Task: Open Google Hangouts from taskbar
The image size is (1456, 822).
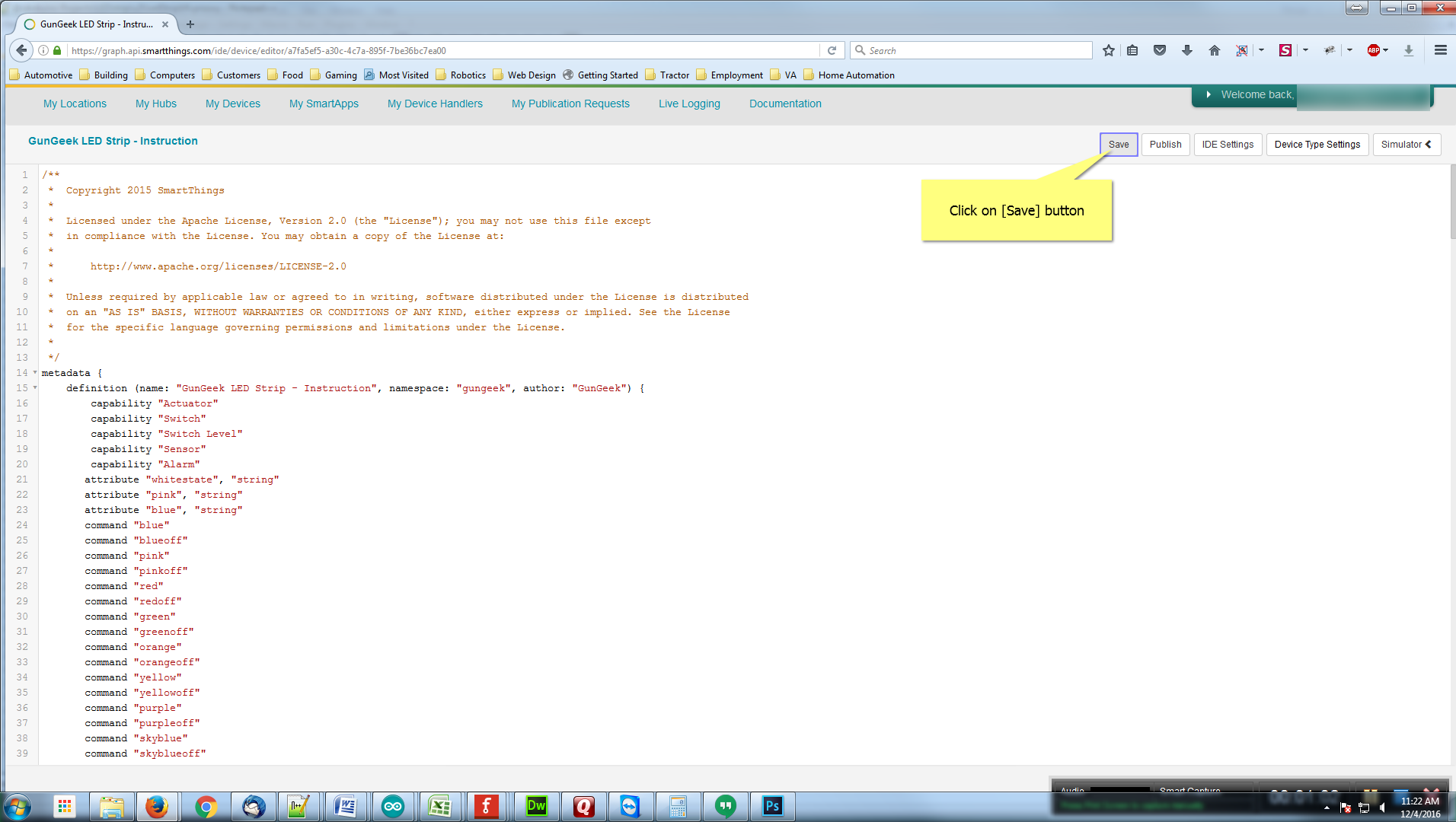Action: tap(725, 807)
